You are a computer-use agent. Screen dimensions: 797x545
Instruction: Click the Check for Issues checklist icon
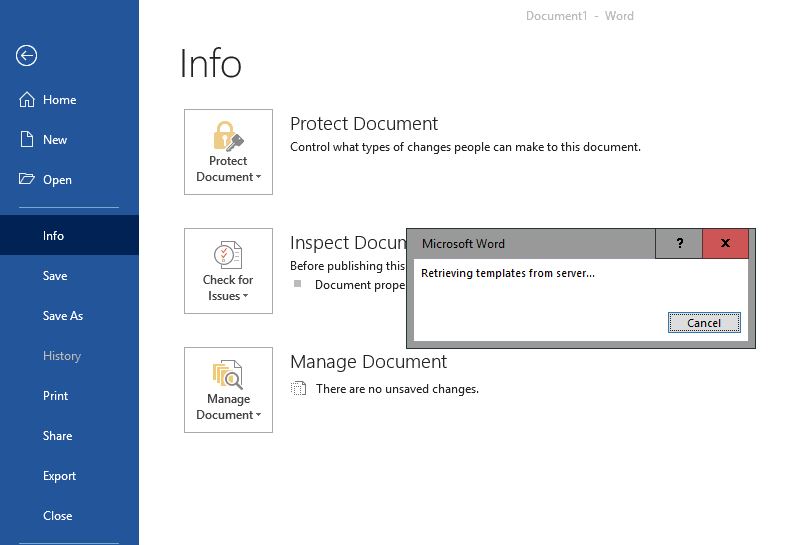228,255
